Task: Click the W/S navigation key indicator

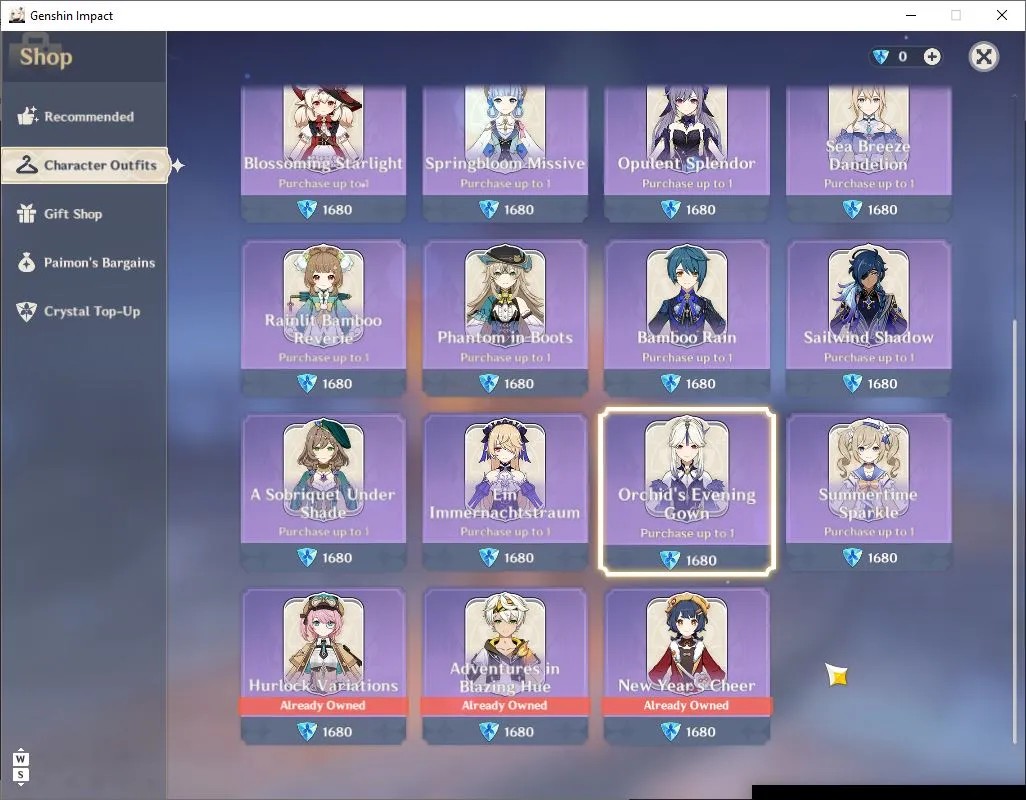Action: pyautogui.click(x=20, y=767)
